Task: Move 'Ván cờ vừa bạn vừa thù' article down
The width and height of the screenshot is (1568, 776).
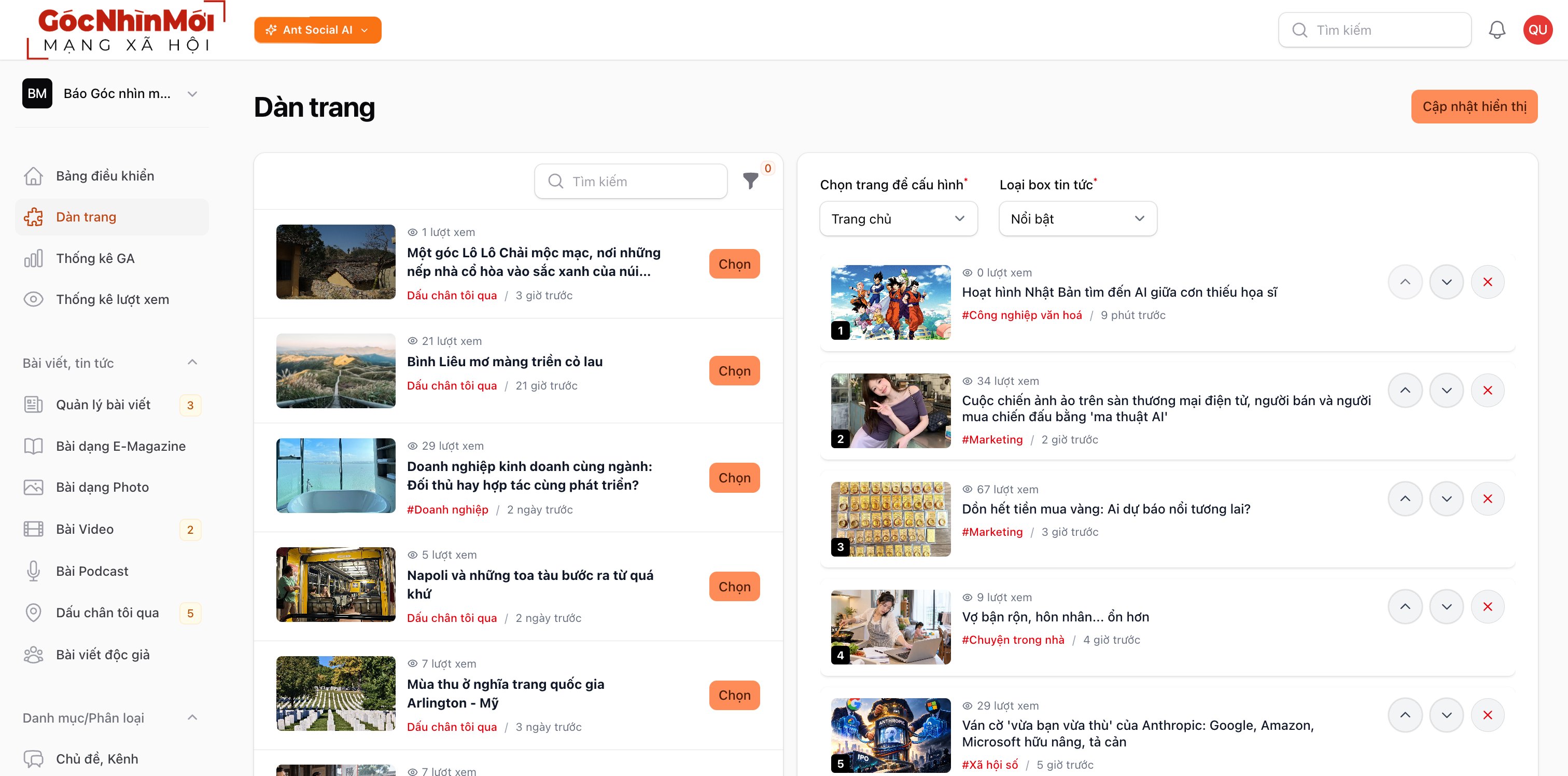Action: [1446, 715]
